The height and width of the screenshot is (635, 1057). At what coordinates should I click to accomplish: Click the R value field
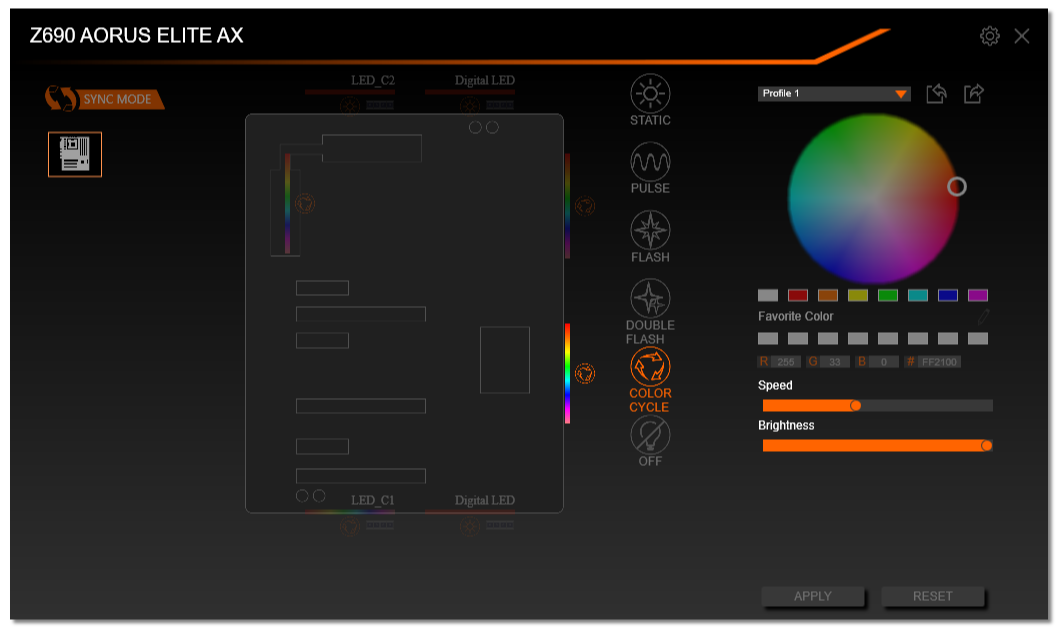[x=786, y=362]
